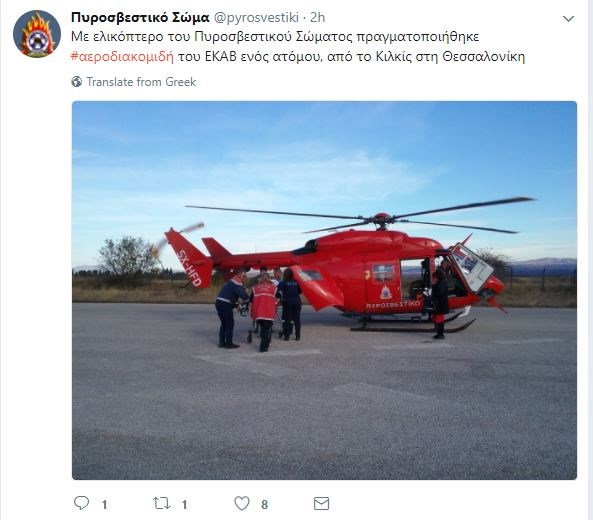The image size is (593, 520).
Task: Like the tweet with the heart icon
Action: (x=242, y=503)
